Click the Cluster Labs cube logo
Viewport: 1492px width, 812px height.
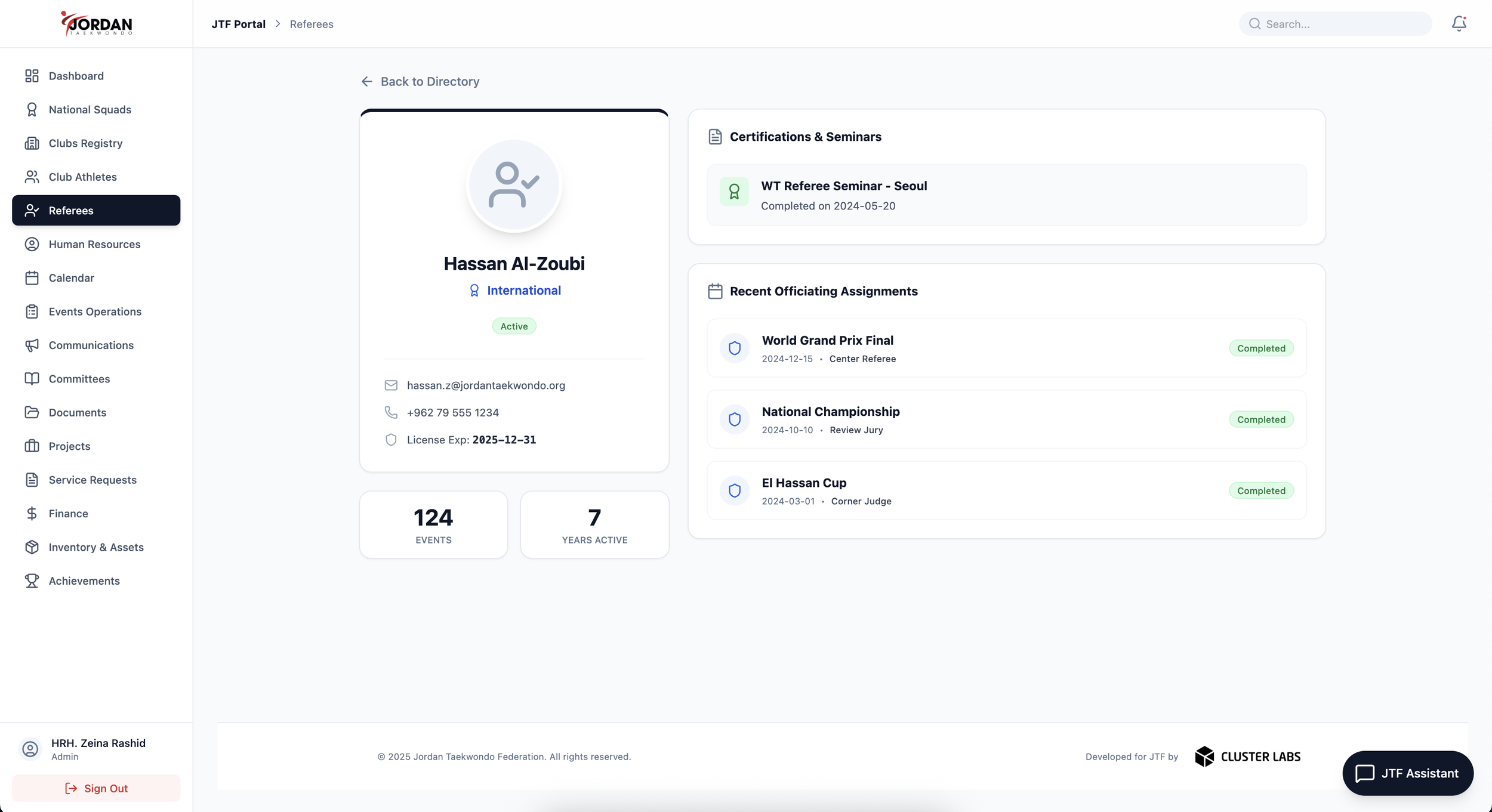(1204, 757)
